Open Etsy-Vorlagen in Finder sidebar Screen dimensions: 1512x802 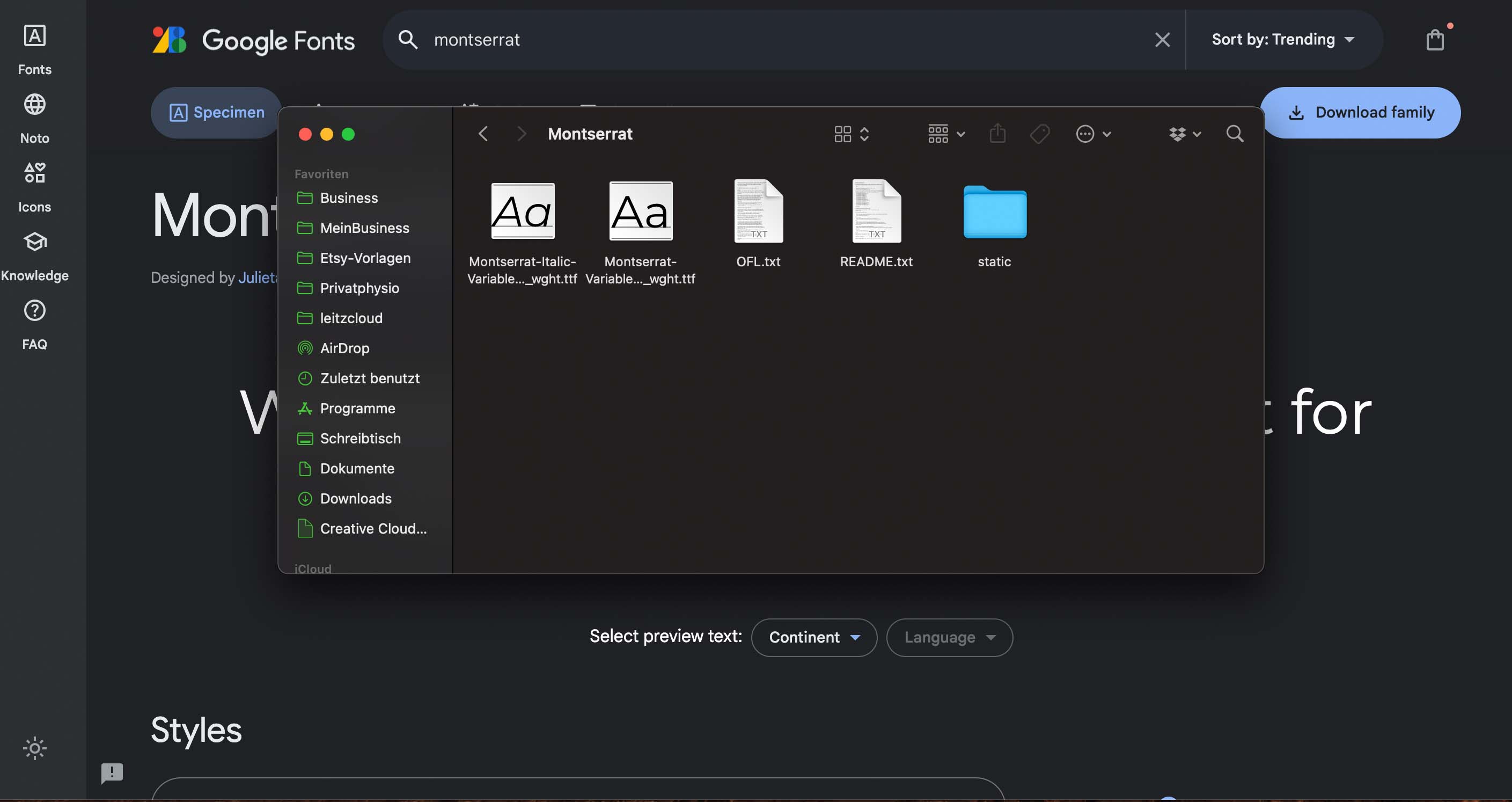pyautogui.click(x=364, y=258)
